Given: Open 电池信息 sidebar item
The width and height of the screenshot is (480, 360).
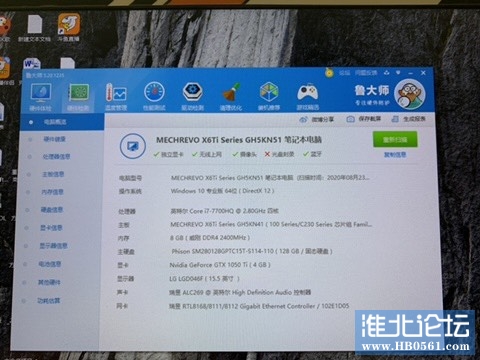Looking at the screenshot, I should click(50, 264).
